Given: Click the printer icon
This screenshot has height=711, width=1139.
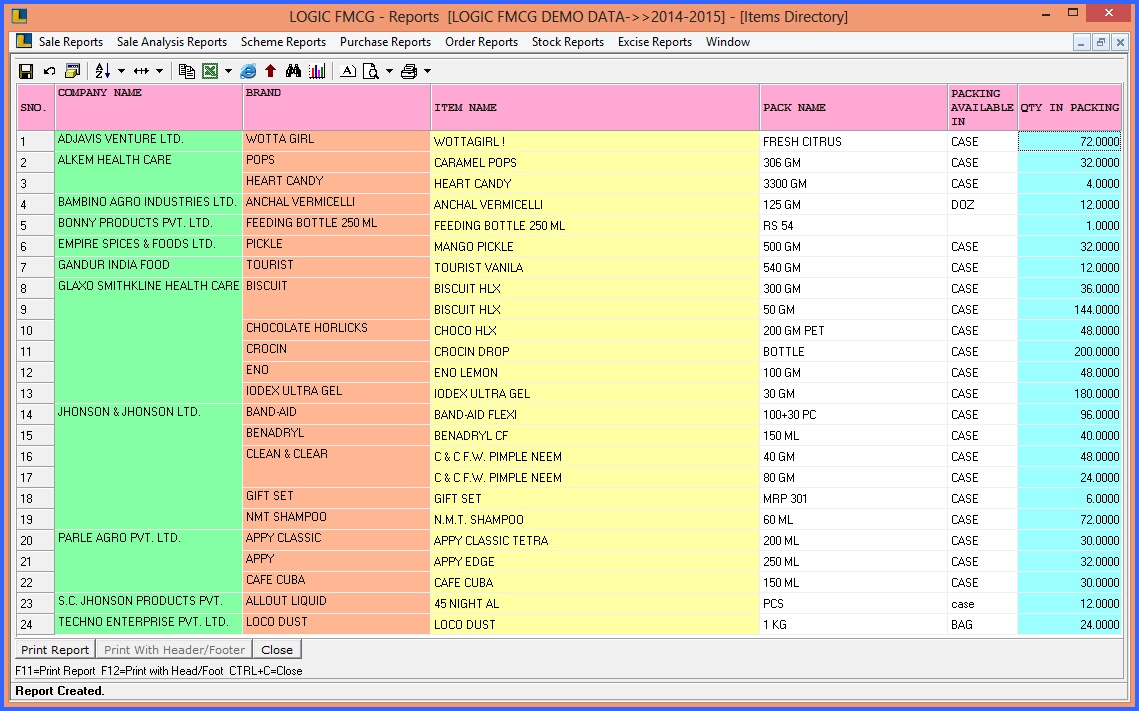Looking at the screenshot, I should point(409,71).
